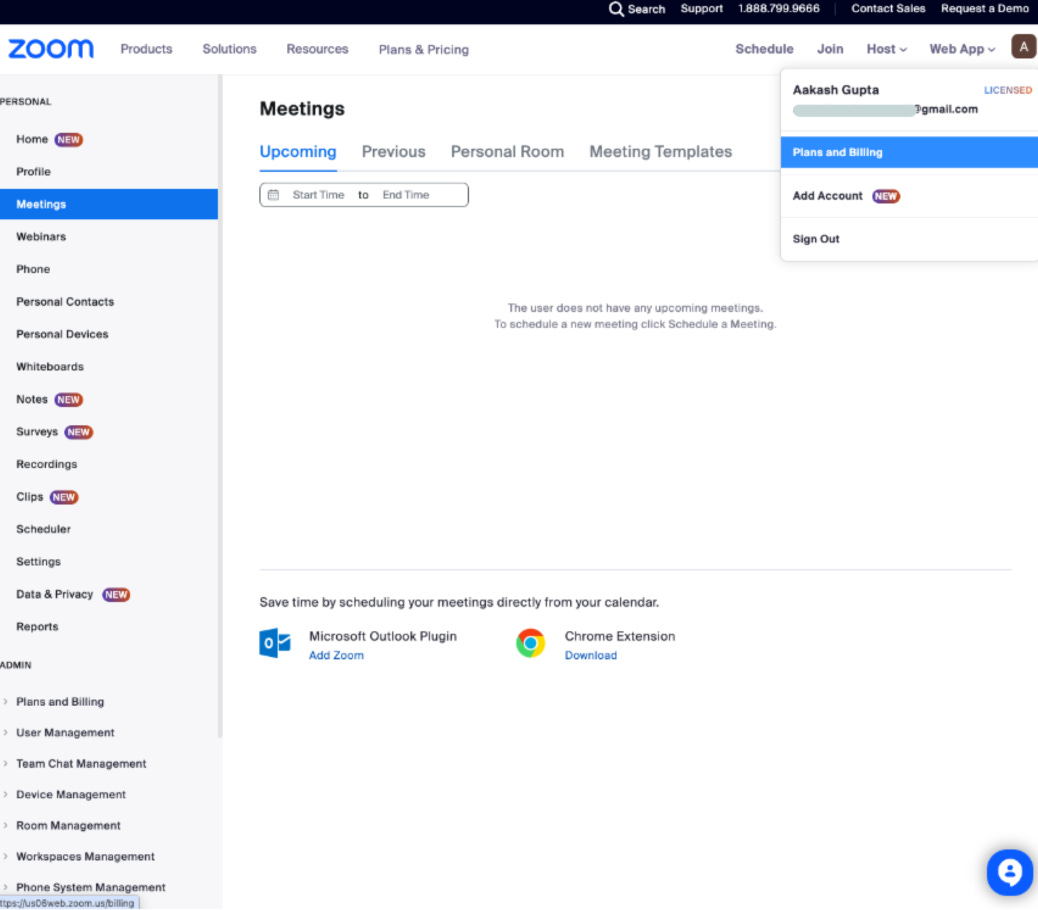
Task: Open the chat support bubble icon
Action: pos(1010,872)
